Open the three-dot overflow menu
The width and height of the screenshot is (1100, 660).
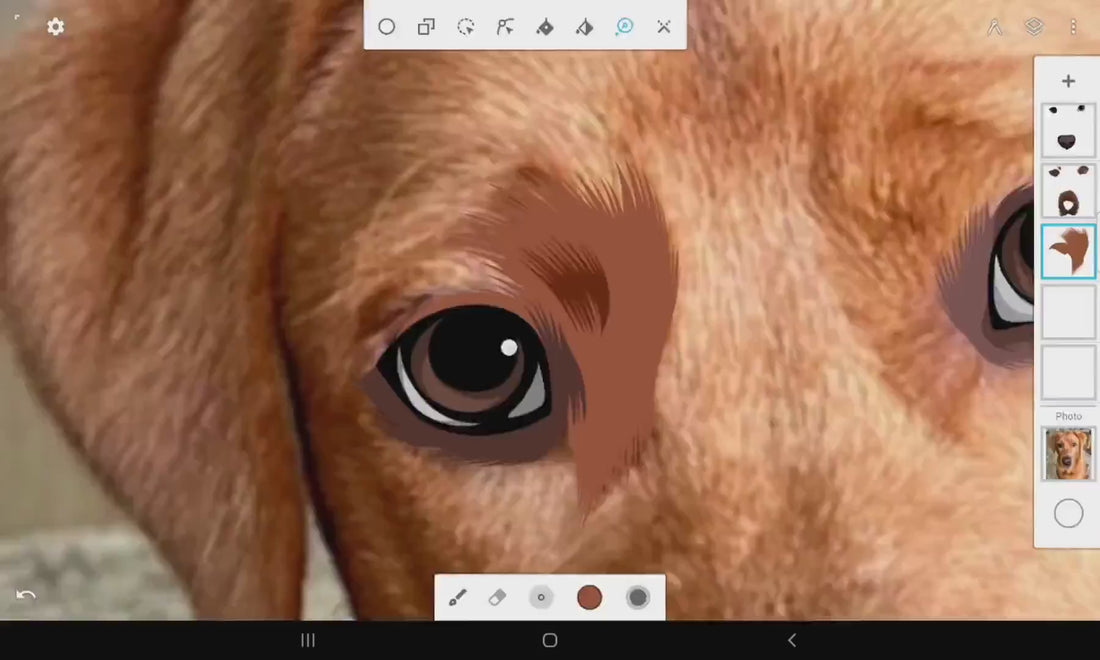tap(1073, 27)
